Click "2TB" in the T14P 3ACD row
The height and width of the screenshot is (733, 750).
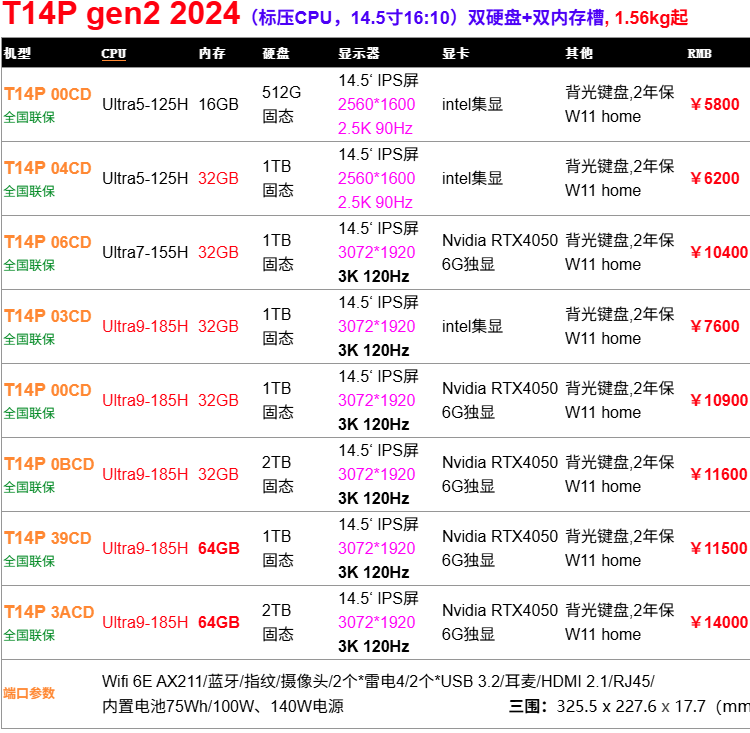276,610
